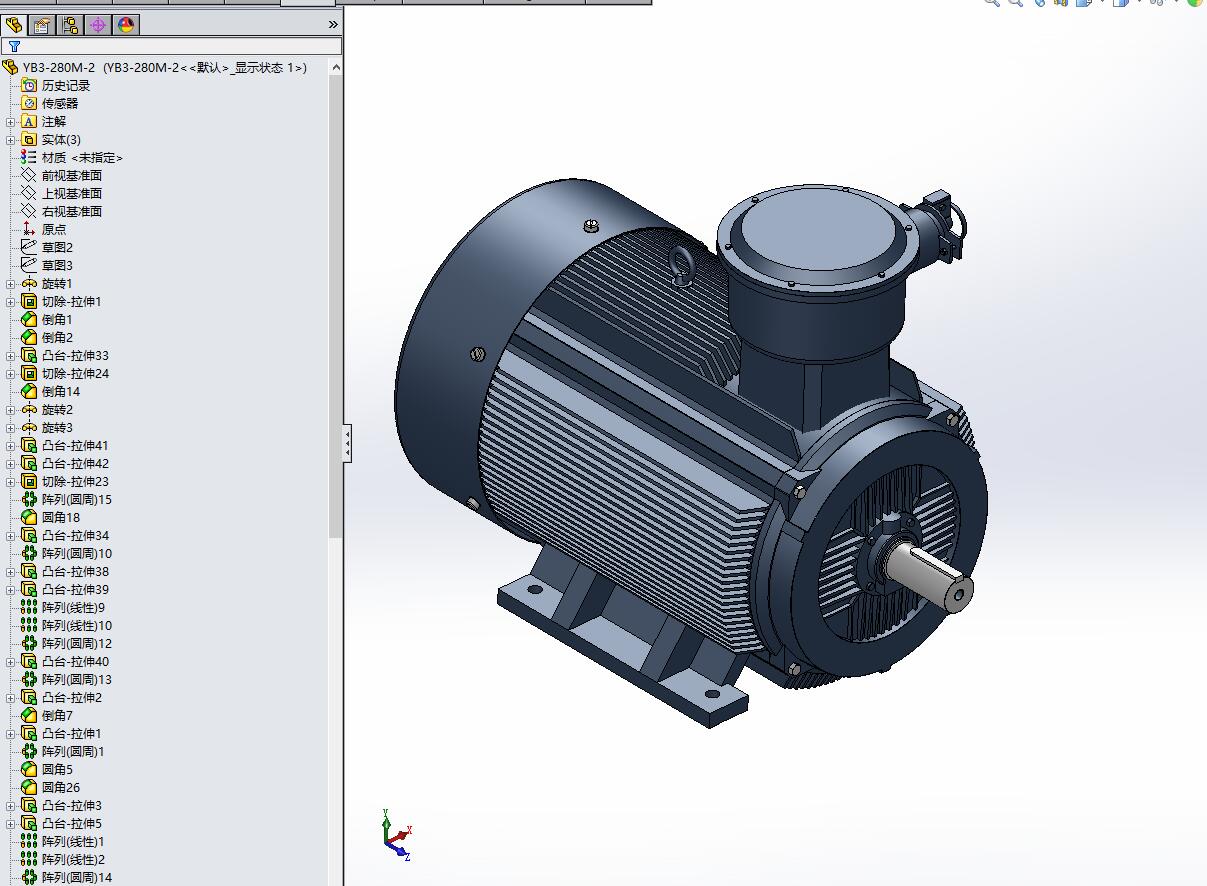
Task: Expand the 实体(3) solid bodies folder
Action: click(x=11, y=140)
